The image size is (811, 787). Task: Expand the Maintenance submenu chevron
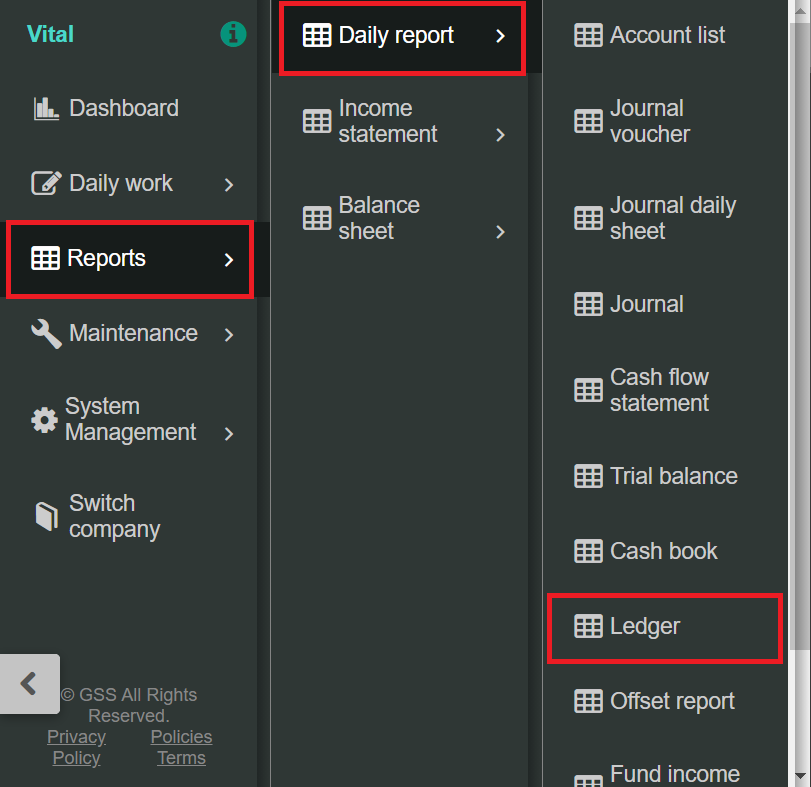(x=229, y=335)
